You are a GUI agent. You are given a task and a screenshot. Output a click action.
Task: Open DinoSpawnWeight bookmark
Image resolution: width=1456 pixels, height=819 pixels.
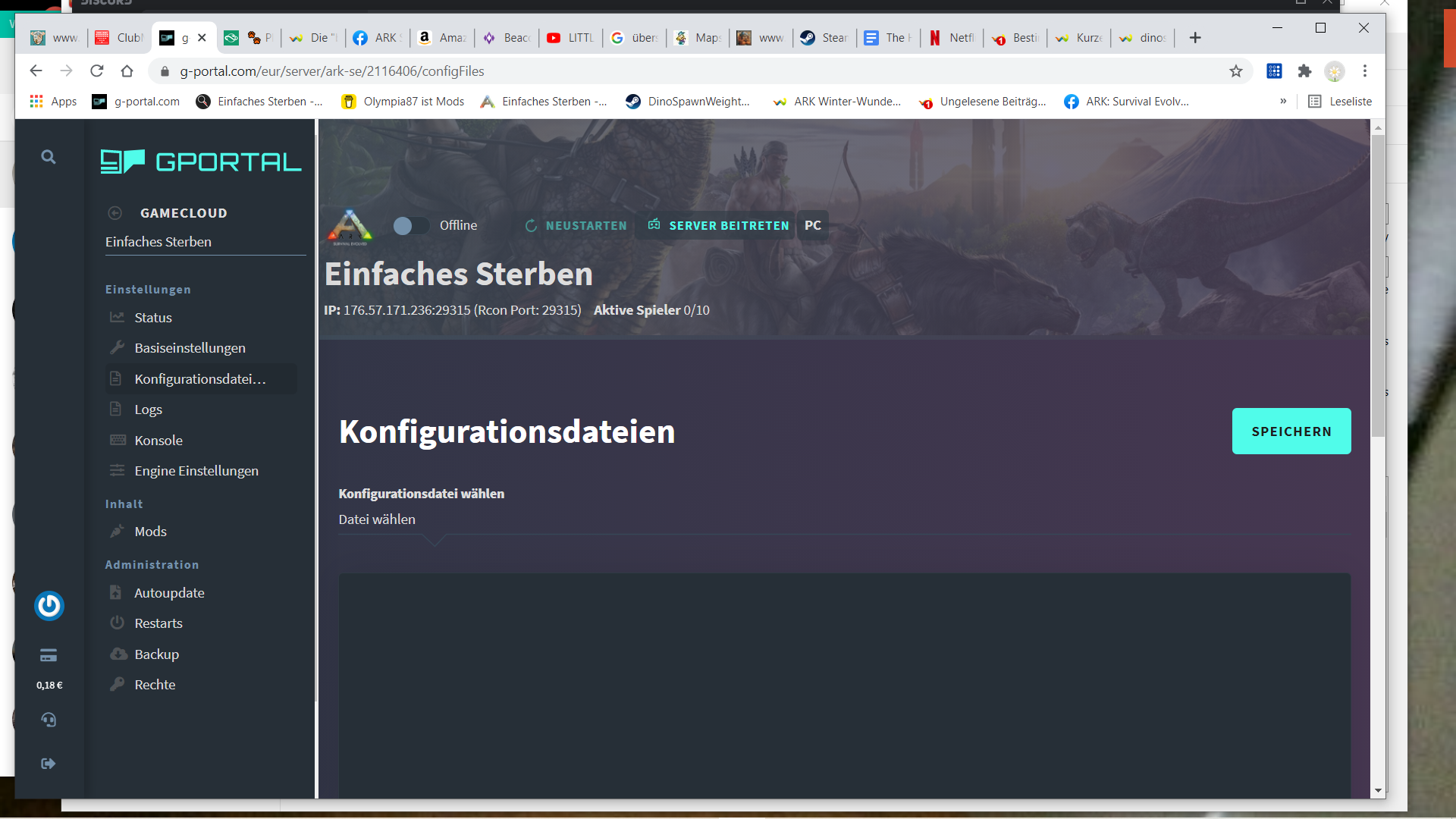coord(688,102)
